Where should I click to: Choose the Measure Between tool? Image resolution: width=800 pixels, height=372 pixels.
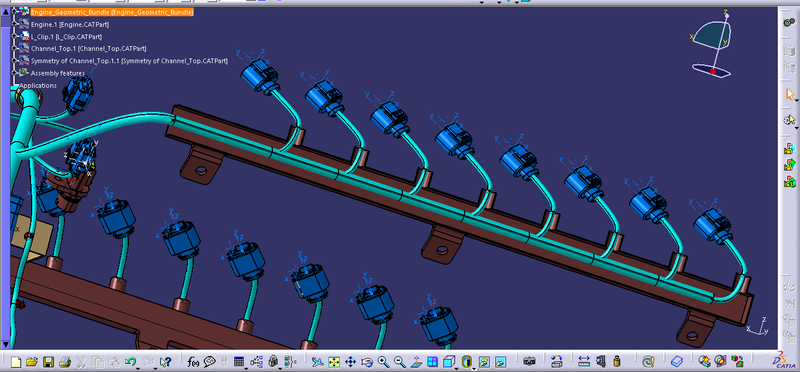[x=584, y=362]
